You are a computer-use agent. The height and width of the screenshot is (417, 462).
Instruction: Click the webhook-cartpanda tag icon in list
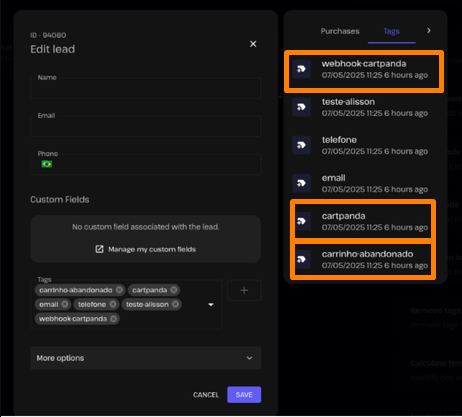[301, 69]
